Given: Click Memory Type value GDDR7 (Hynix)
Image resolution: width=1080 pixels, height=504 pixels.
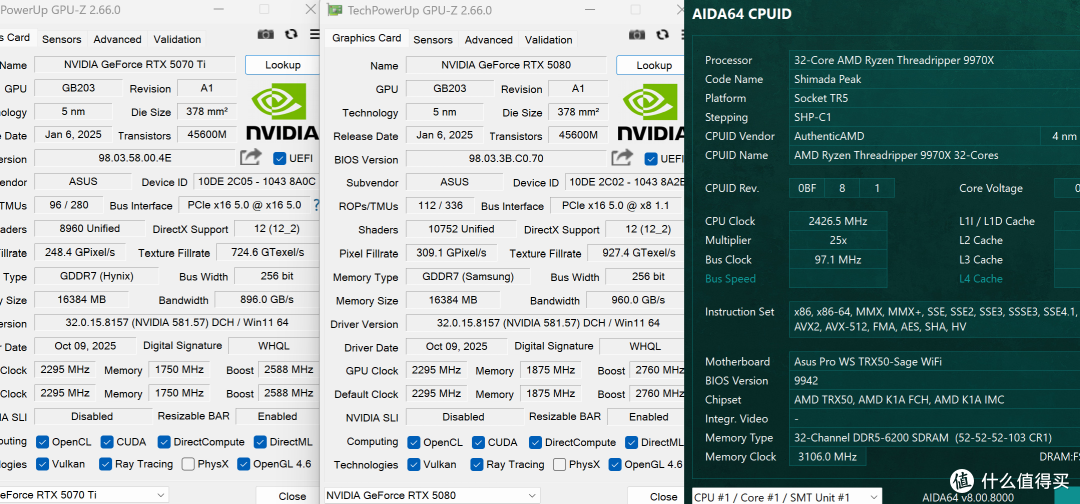Looking at the screenshot, I should (96, 276).
